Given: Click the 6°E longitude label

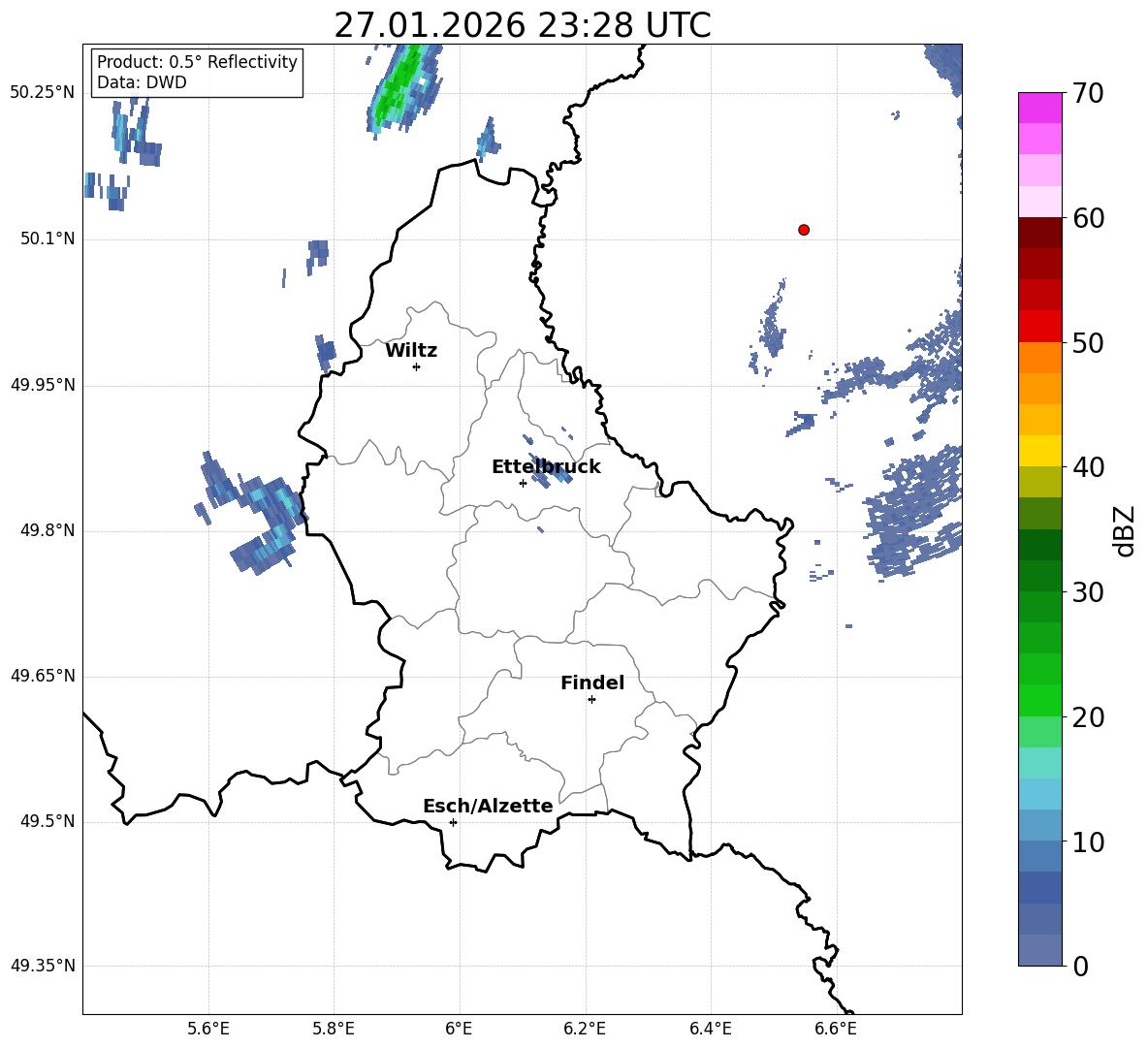Looking at the screenshot, I should point(459,1029).
